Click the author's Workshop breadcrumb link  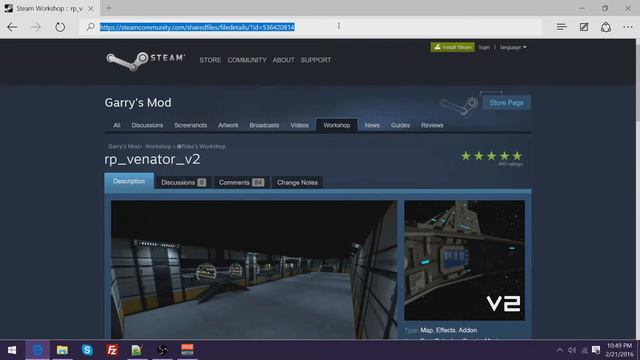click(x=201, y=147)
